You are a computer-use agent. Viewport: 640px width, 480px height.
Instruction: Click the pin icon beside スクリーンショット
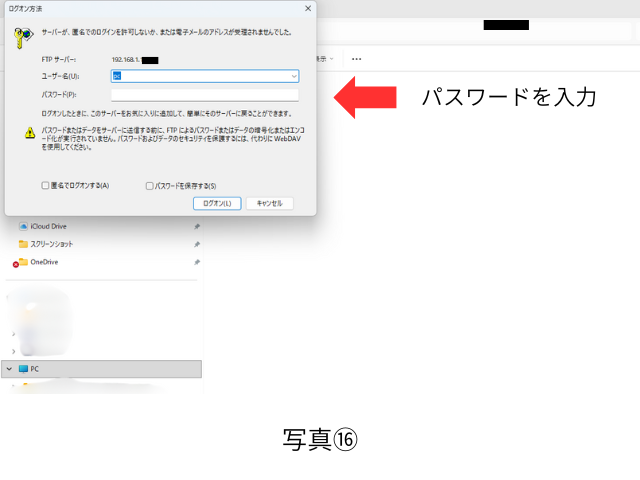(x=197, y=244)
